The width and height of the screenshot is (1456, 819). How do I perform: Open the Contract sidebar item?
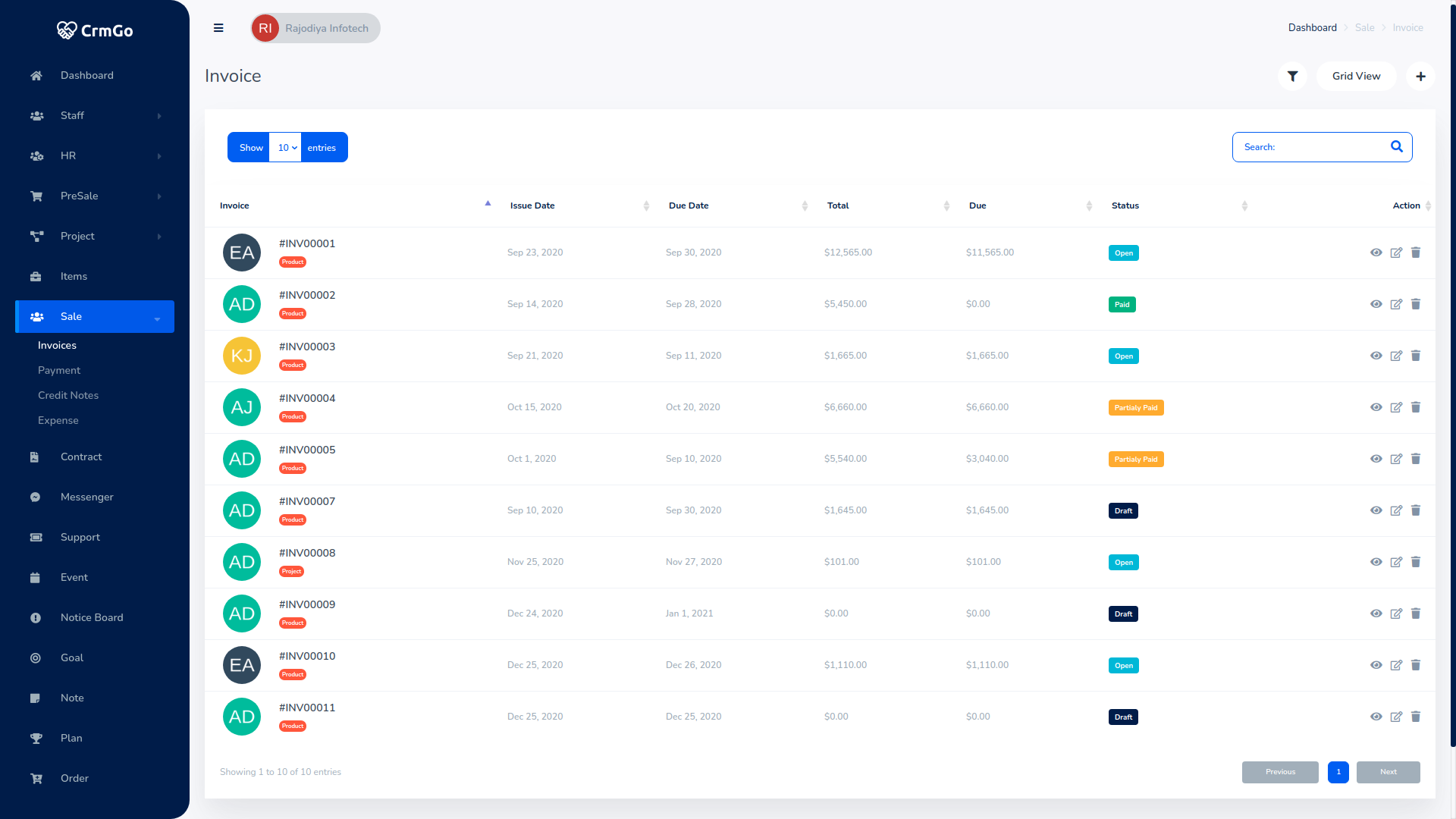[x=81, y=457]
